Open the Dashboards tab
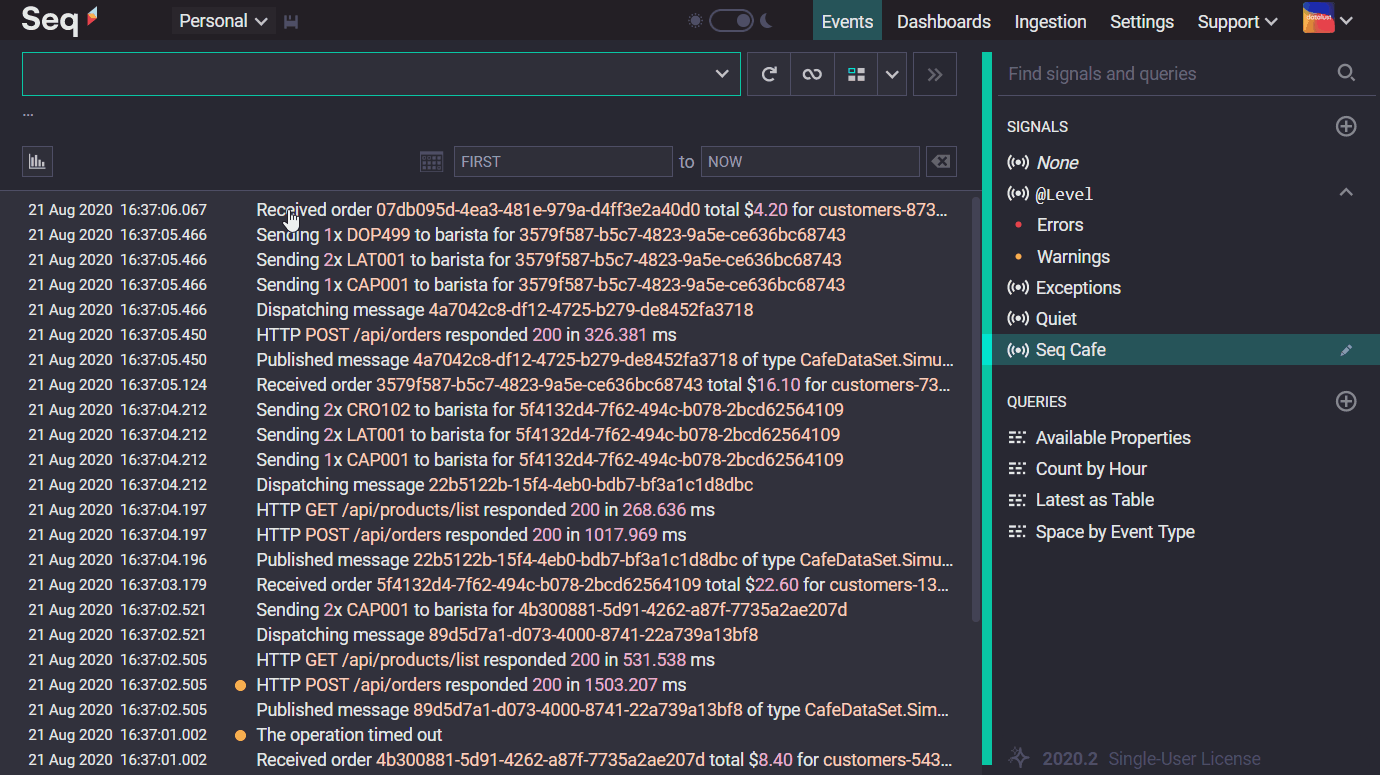This screenshot has height=775, width=1380. click(x=943, y=21)
